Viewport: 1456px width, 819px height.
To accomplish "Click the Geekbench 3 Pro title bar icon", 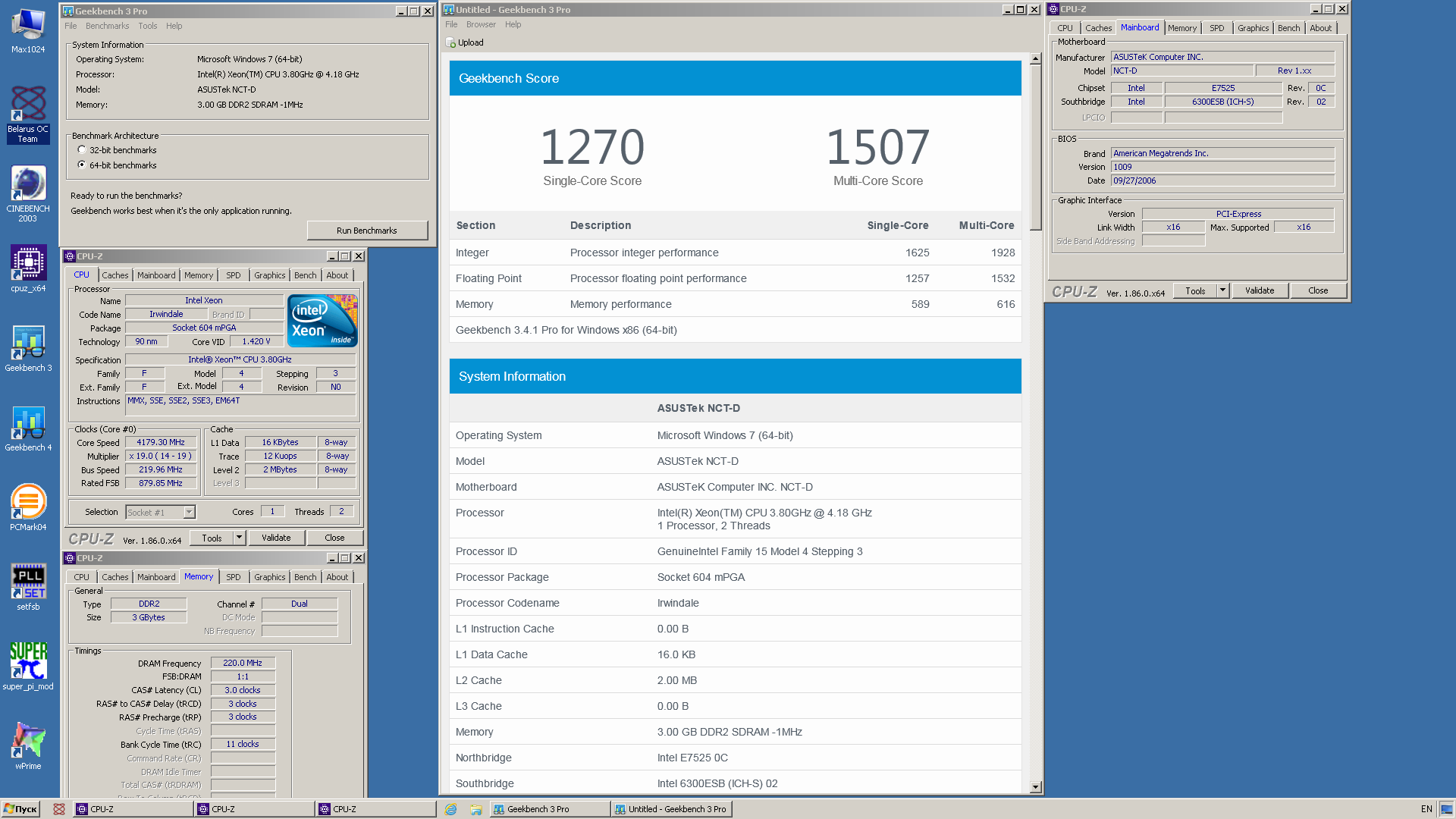I will click(68, 11).
